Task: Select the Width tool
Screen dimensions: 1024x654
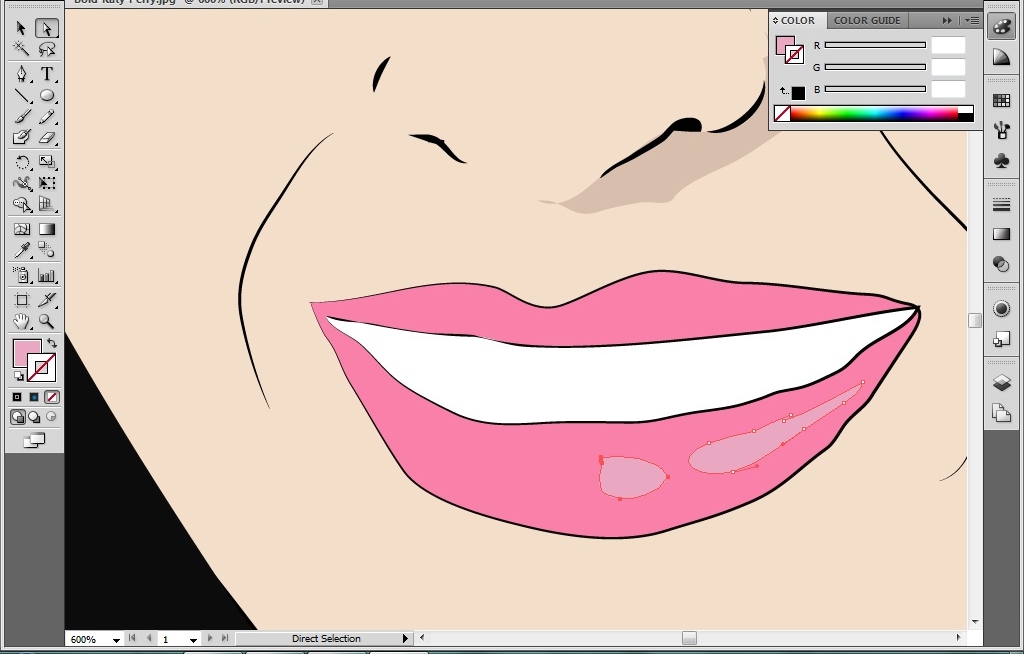Action: (x=21, y=184)
